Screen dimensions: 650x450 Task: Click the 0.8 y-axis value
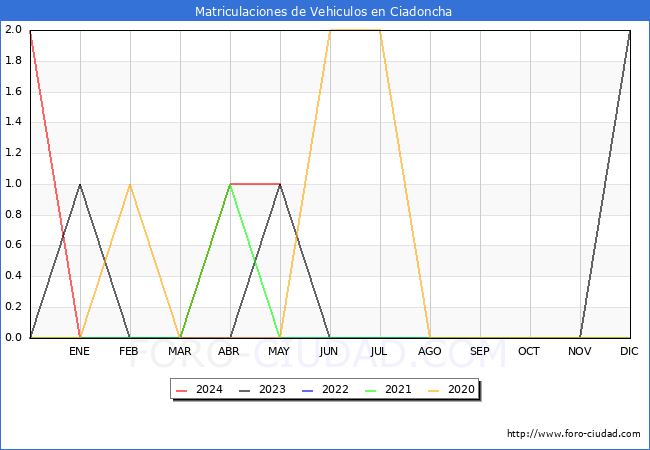point(13,214)
